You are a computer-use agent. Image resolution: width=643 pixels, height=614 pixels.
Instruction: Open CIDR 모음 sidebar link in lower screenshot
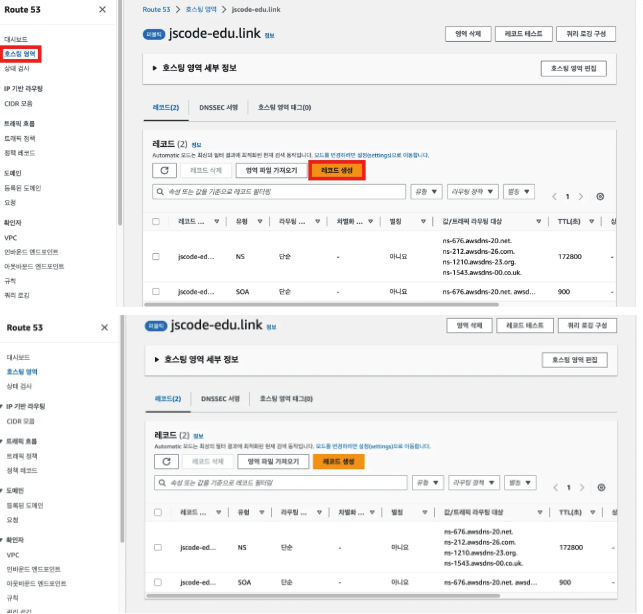click(21, 421)
